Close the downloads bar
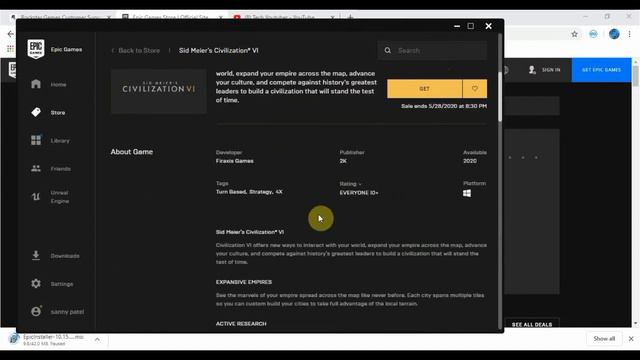640x360 pixels. click(631, 339)
